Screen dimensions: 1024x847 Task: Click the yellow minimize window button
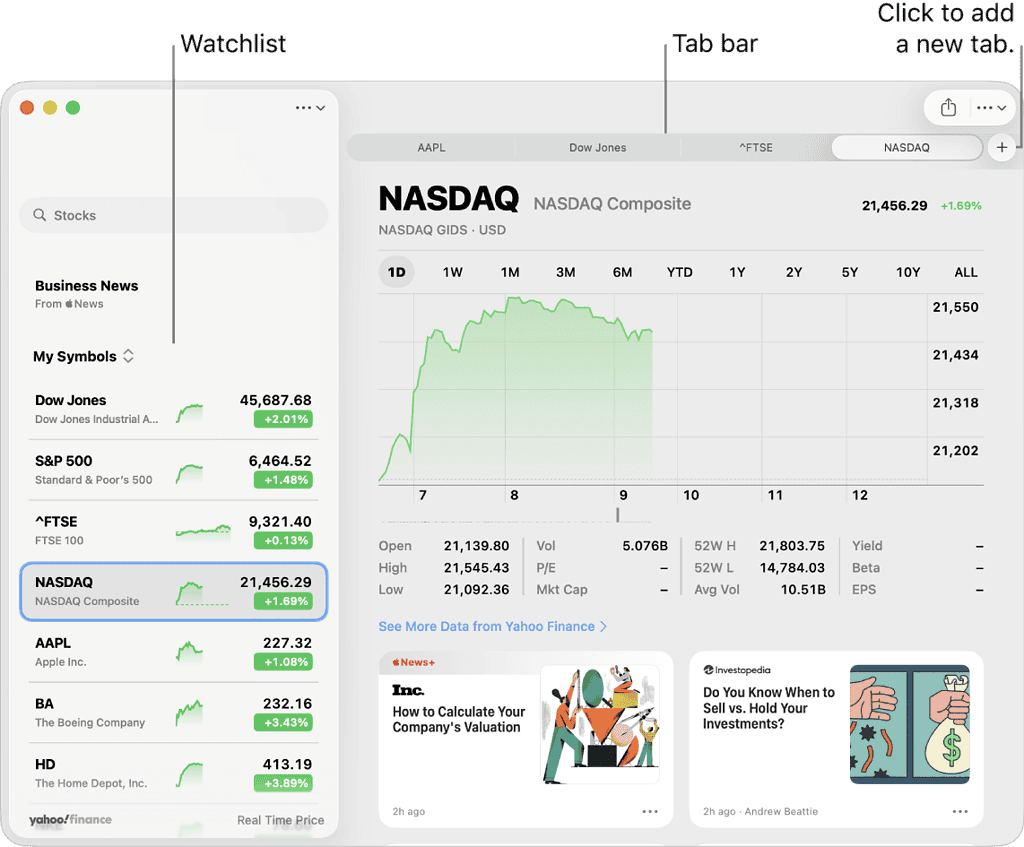point(50,108)
